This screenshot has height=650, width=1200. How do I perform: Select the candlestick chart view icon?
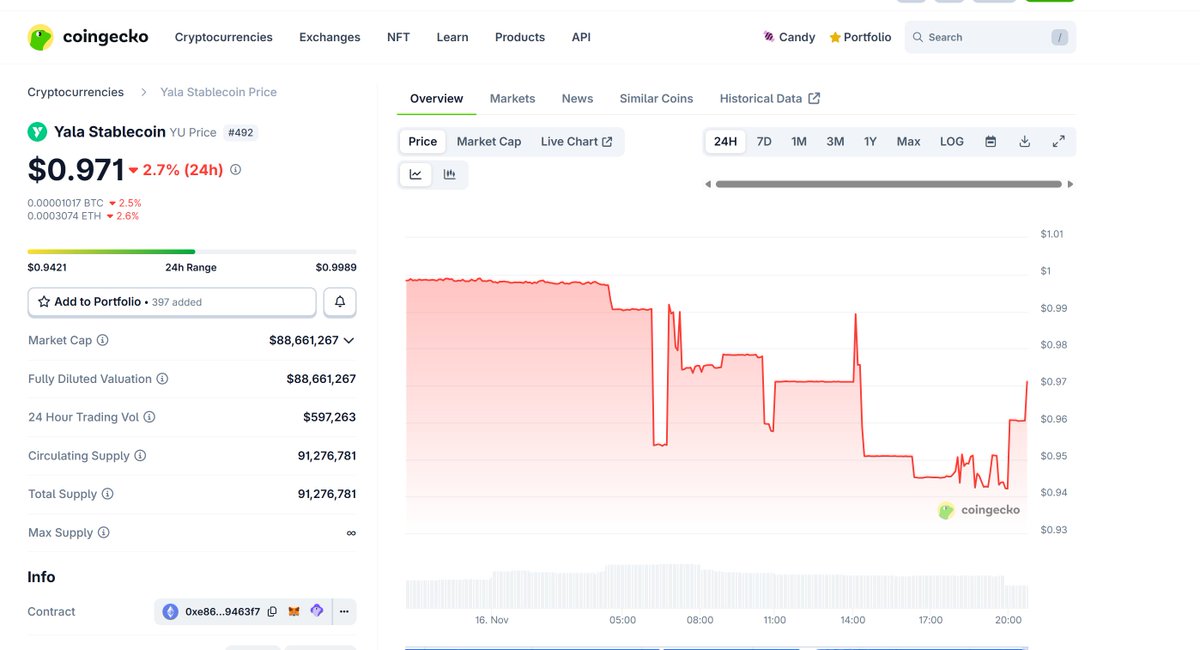tap(450, 174)
